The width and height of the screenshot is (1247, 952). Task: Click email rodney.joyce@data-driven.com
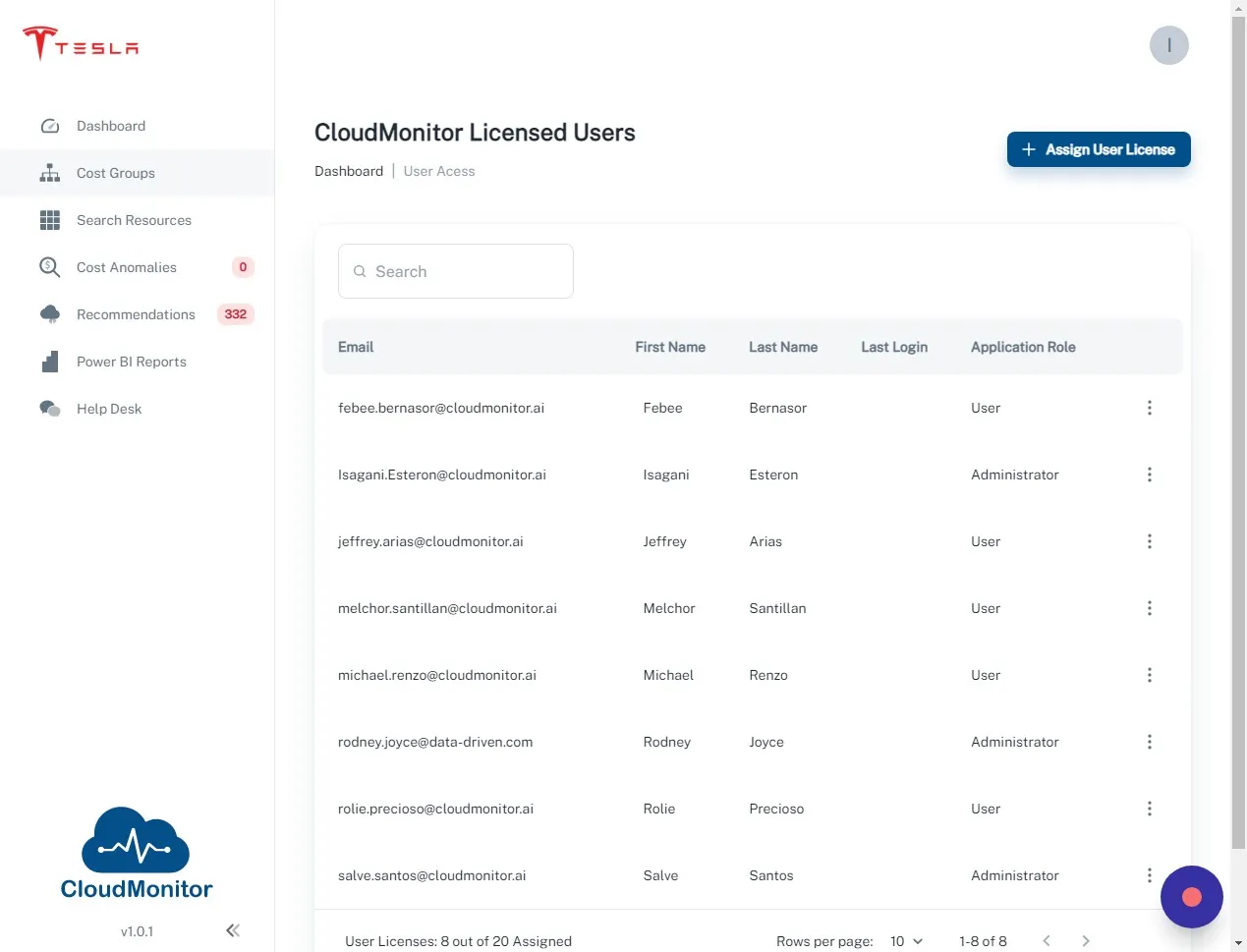[435, 742]
